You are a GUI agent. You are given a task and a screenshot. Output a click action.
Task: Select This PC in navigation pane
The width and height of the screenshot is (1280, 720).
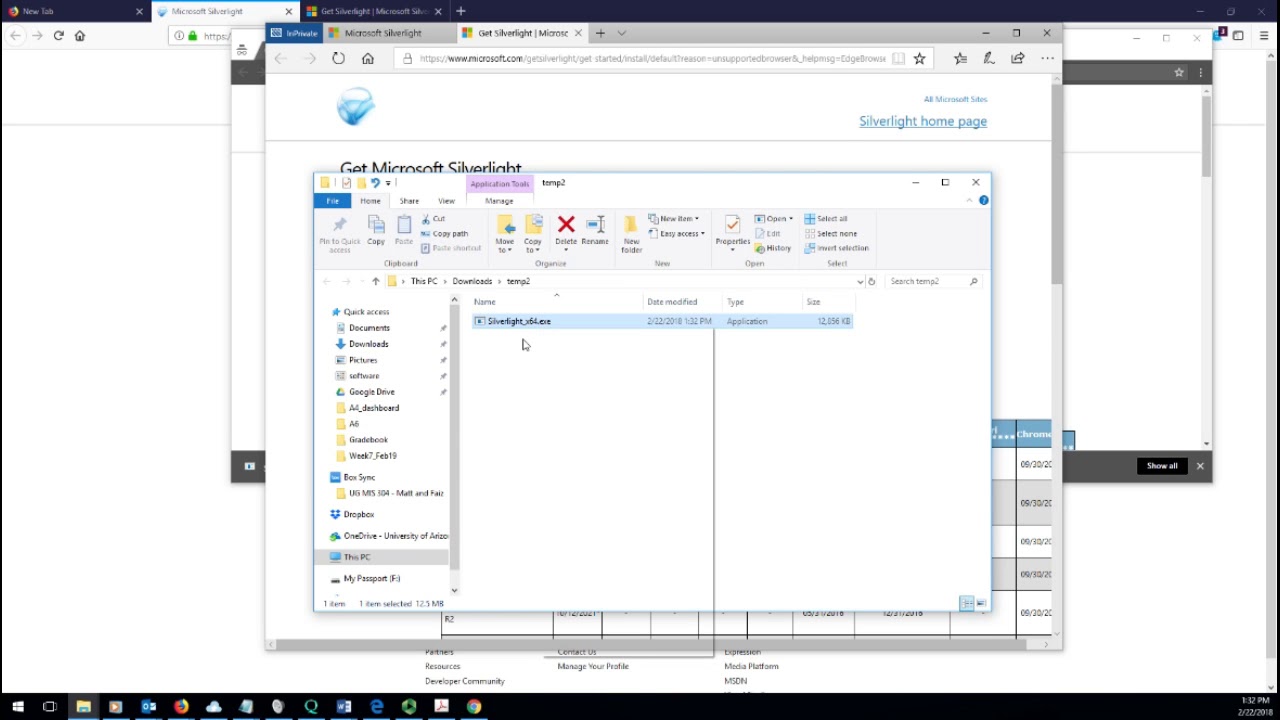357,557
